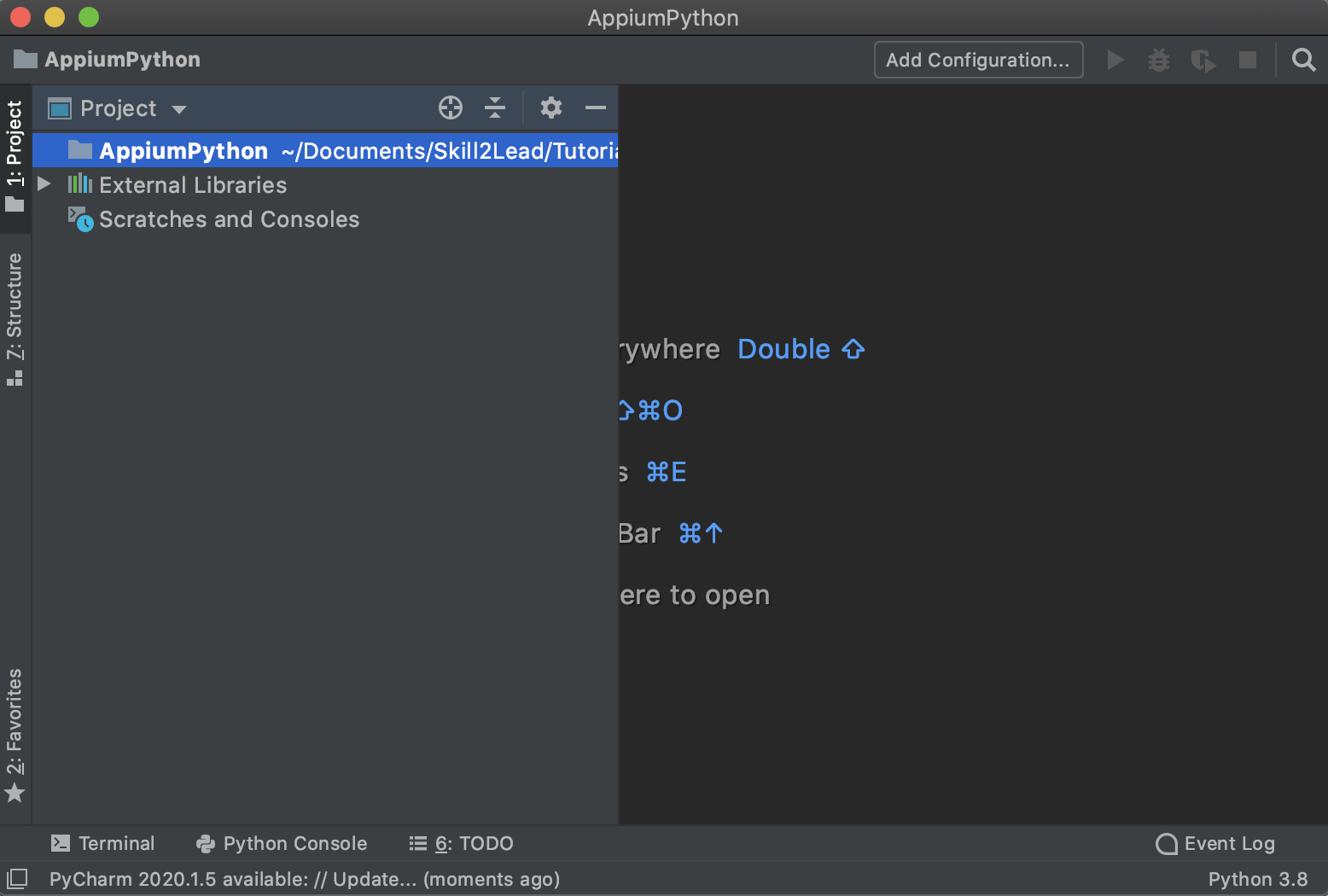Click Add Configuration button
Screen dimensions: 1328x896
978,60
